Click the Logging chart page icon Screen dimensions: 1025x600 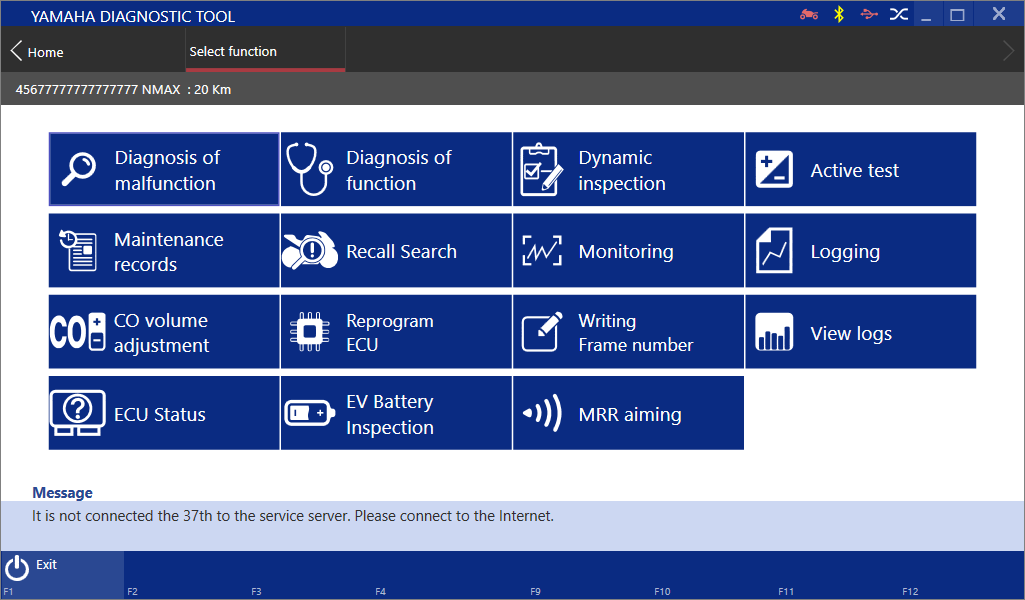774,250
